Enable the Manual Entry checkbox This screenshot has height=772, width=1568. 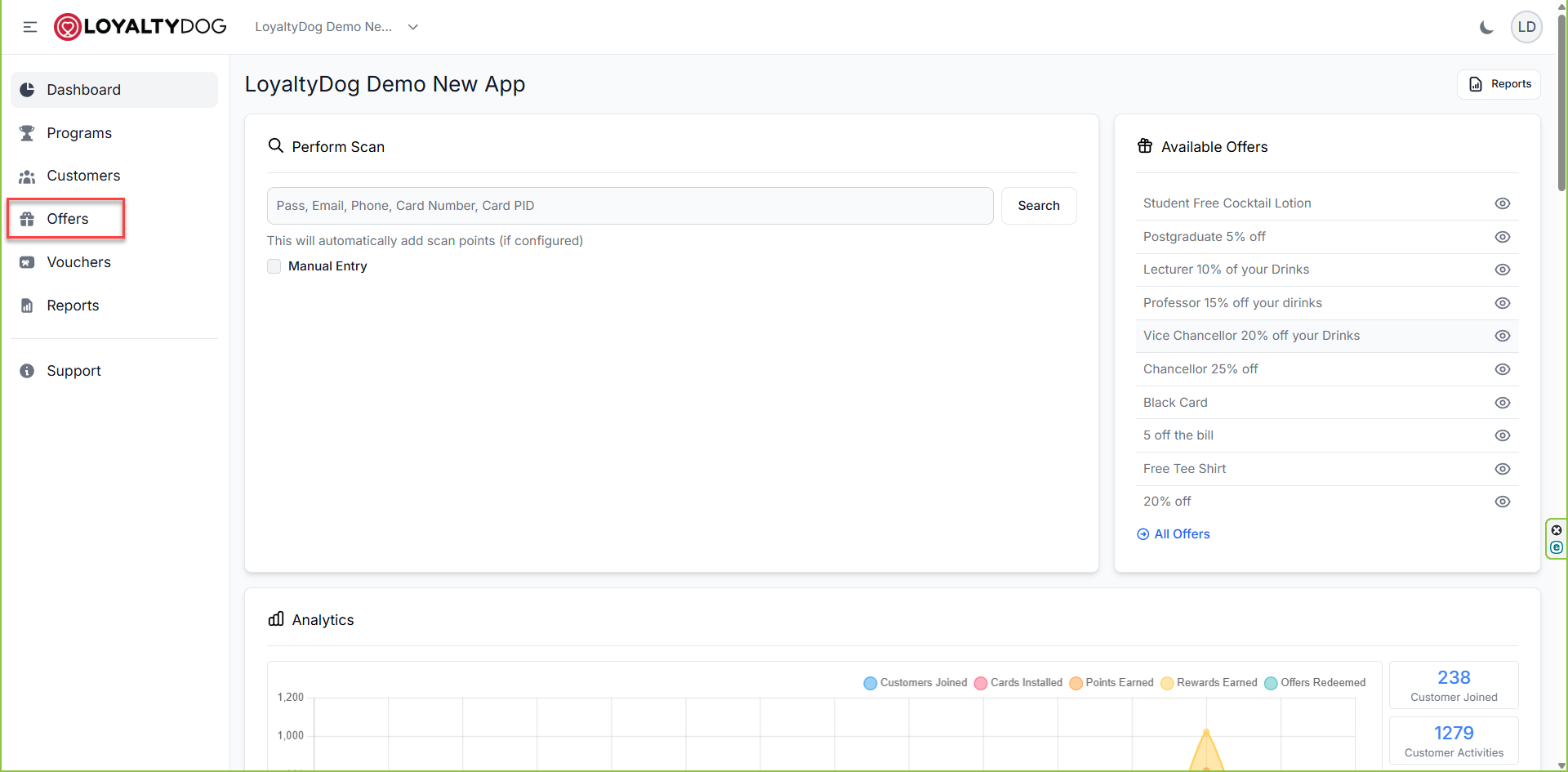[x=274, y=266]
